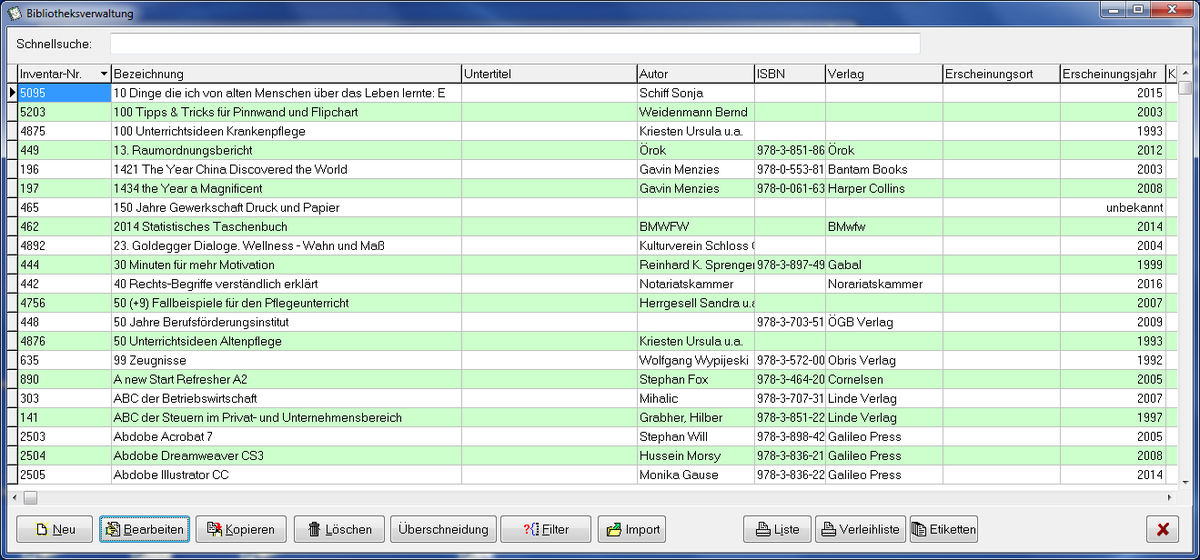Image resolution: width=1200 pixels, height=560 pixels.
Task: Click the Neu button to add a book
Action: (55, 529)
